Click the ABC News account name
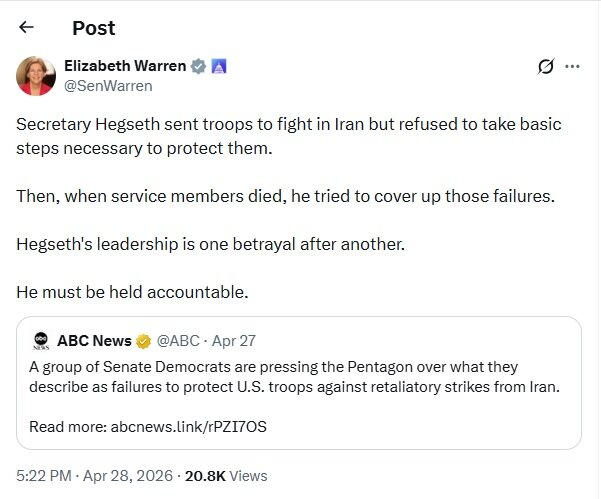This screenshot has width=601, height=499. coord(95,340)
